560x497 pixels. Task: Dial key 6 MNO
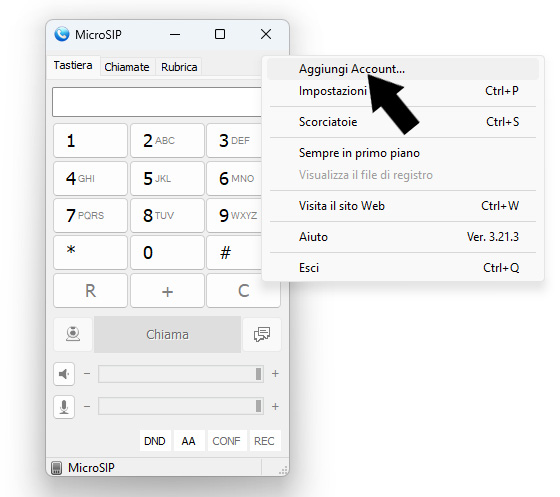tap(235, 178)
